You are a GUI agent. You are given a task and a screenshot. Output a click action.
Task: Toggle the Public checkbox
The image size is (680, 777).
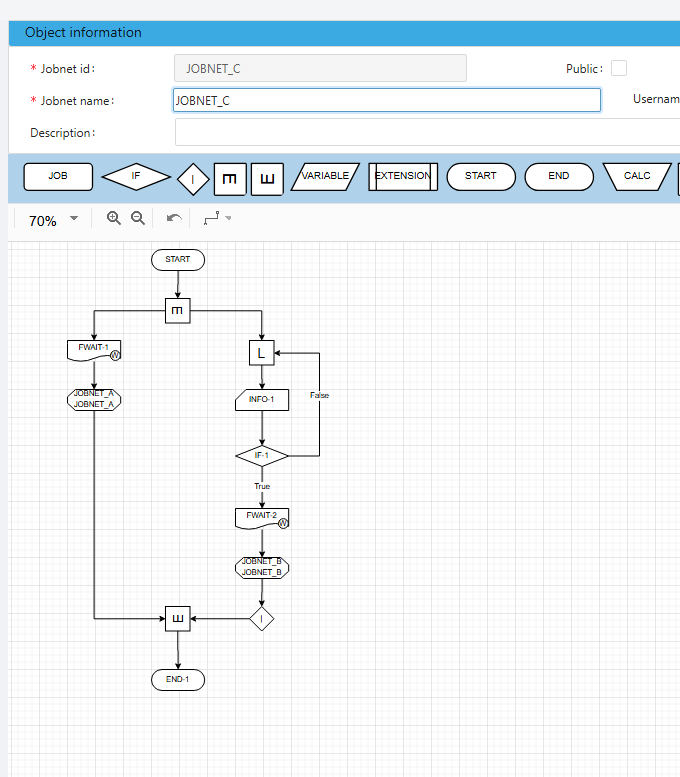click(619, 68)
